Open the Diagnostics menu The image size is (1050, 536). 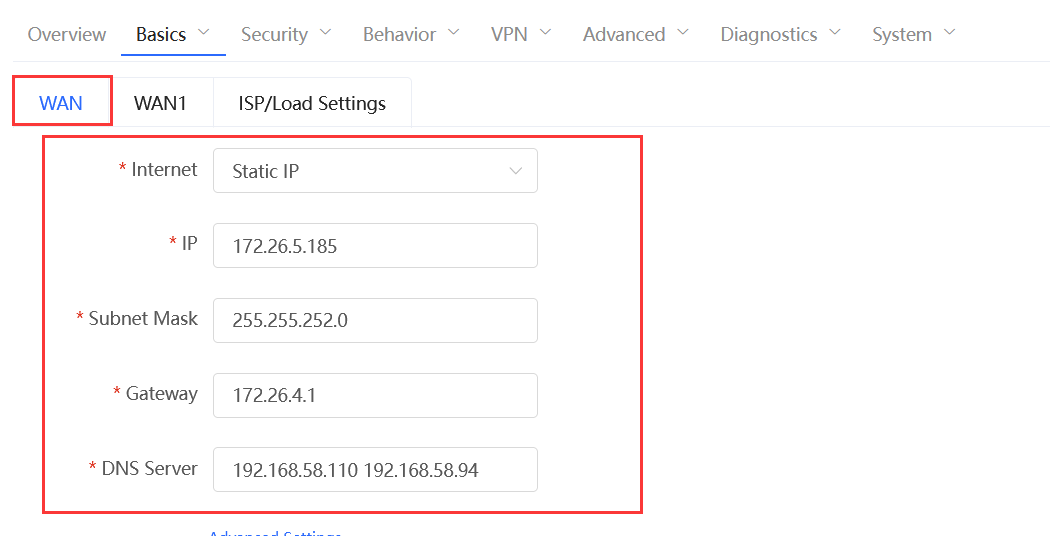click(x=769, y=34)
